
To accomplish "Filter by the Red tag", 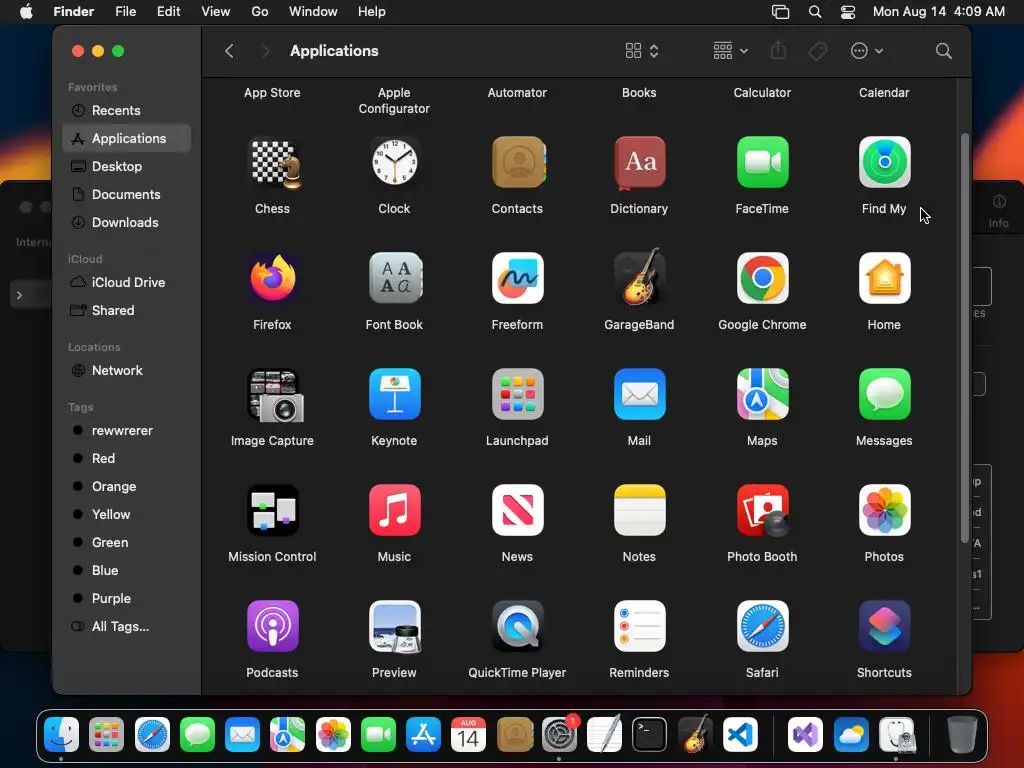I will point(127,459).
